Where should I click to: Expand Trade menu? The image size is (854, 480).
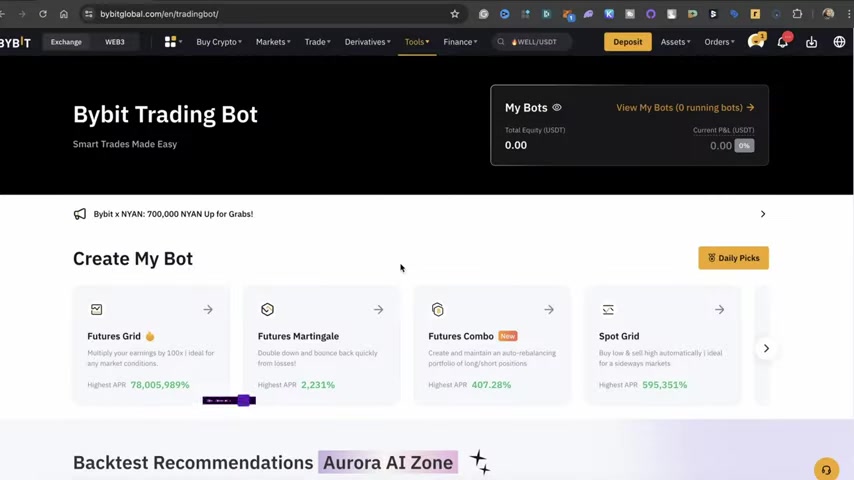click(x=318, y=42)
